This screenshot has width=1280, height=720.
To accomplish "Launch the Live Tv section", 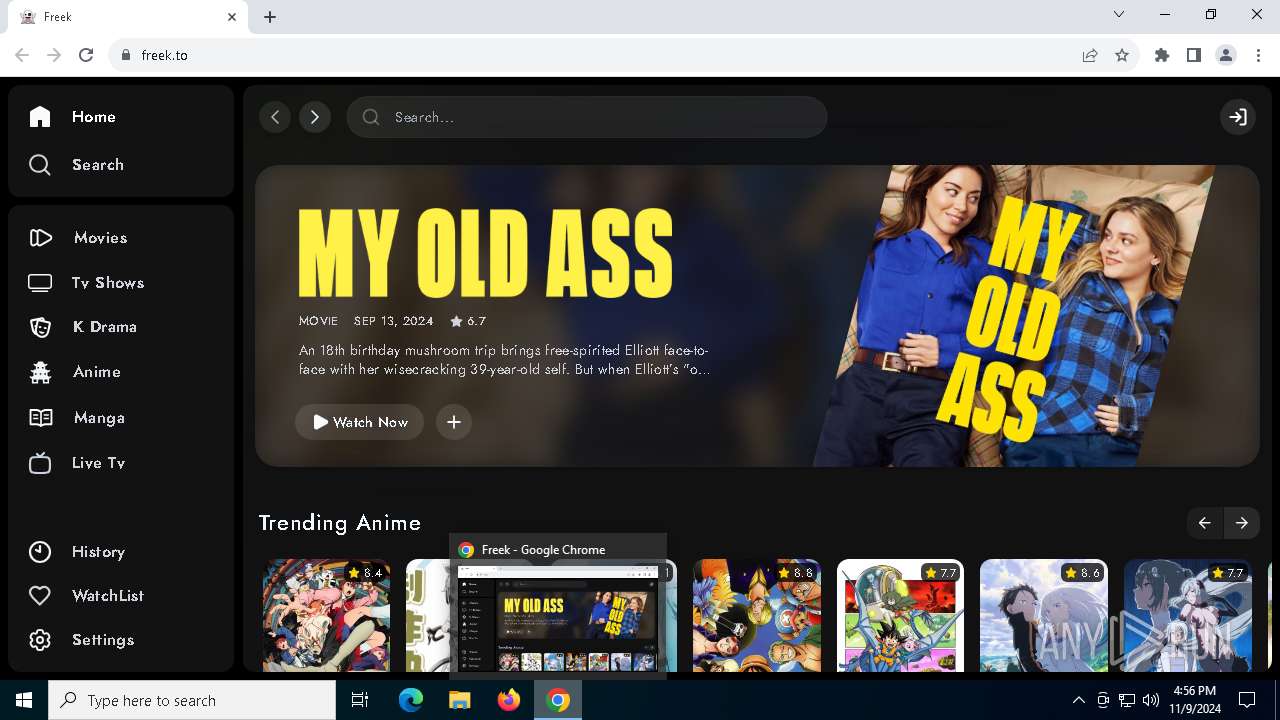I will tap(77, 463).
